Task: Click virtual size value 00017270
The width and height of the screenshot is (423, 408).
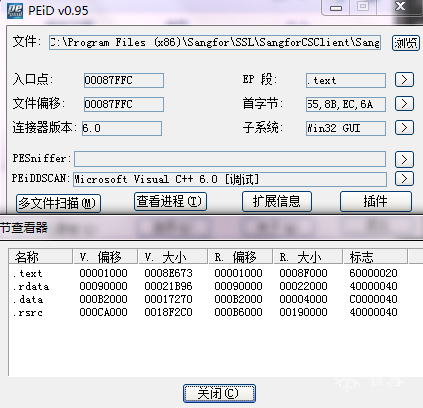Action: [168, 299]
